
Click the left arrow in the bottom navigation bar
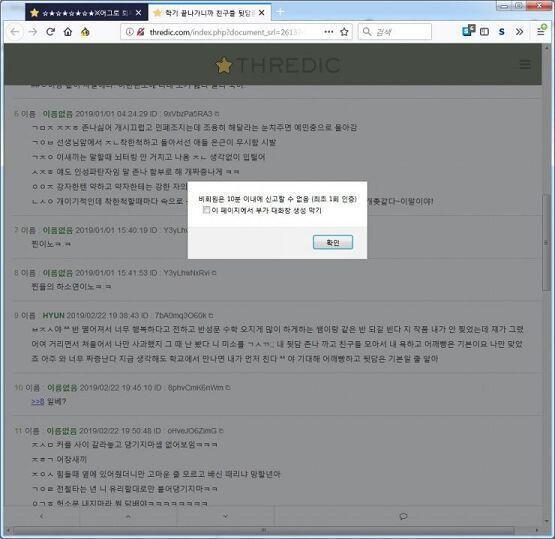click(42, 516)
